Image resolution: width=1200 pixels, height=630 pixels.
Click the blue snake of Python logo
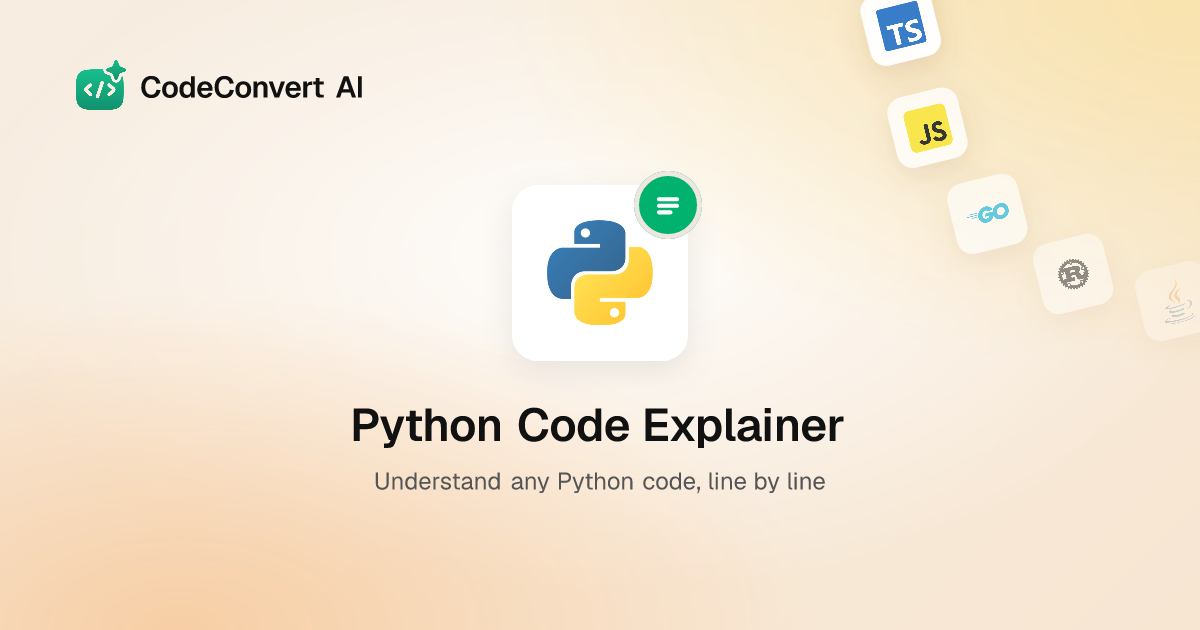click(586, 258)
